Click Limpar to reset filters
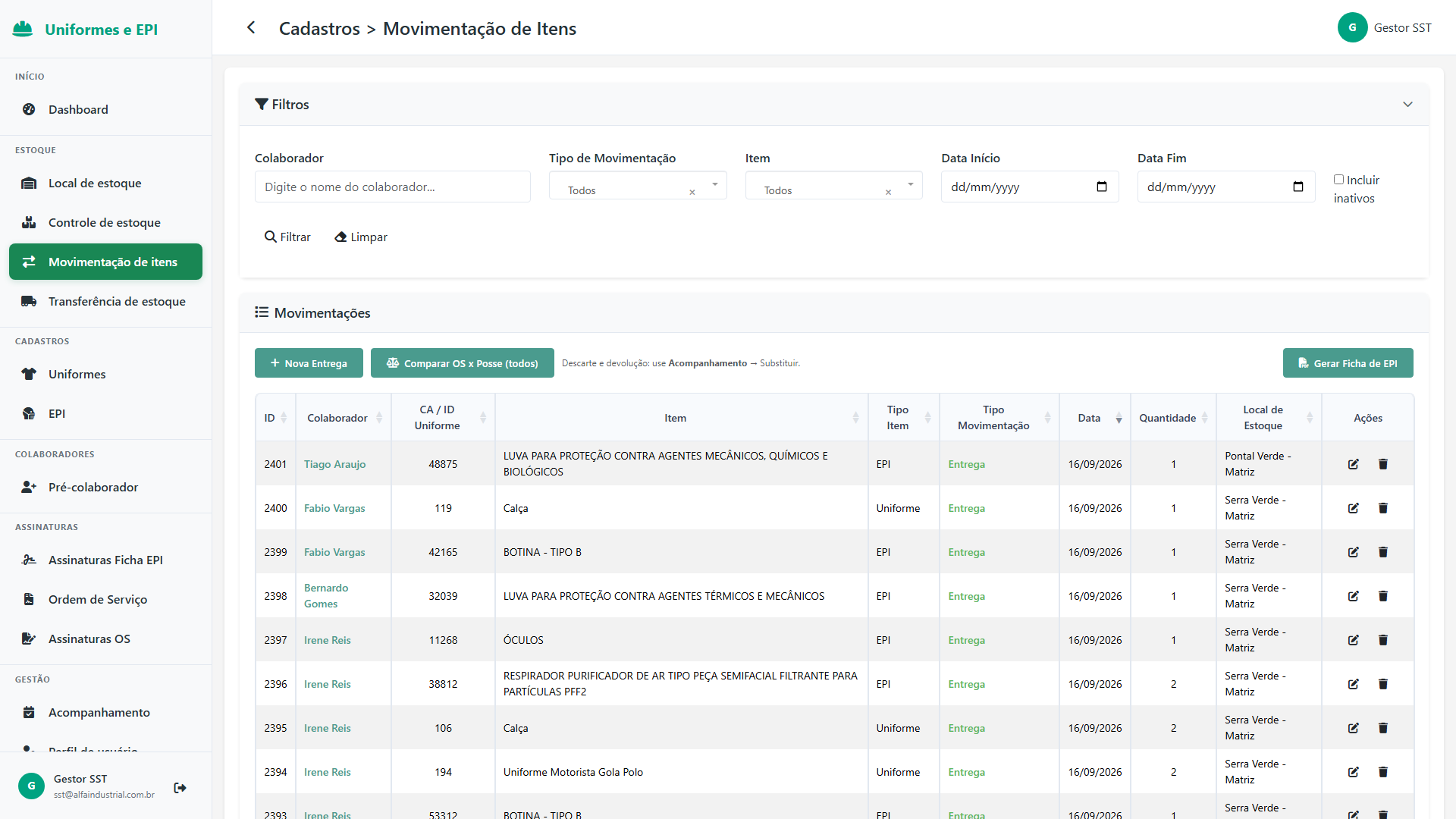The height and width of the screenshot is (819, 1456). 361,237
